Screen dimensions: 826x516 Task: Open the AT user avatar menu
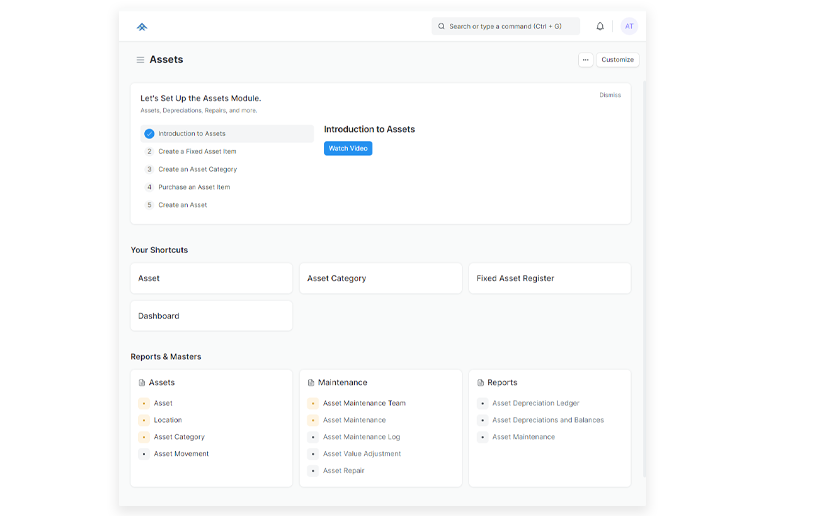(x=628, y=27)
